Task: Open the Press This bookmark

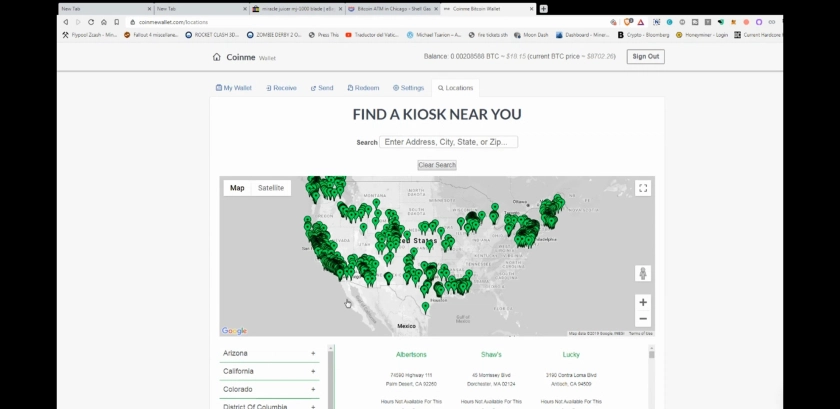Action: pyautogui.click(x=324, y=35)
